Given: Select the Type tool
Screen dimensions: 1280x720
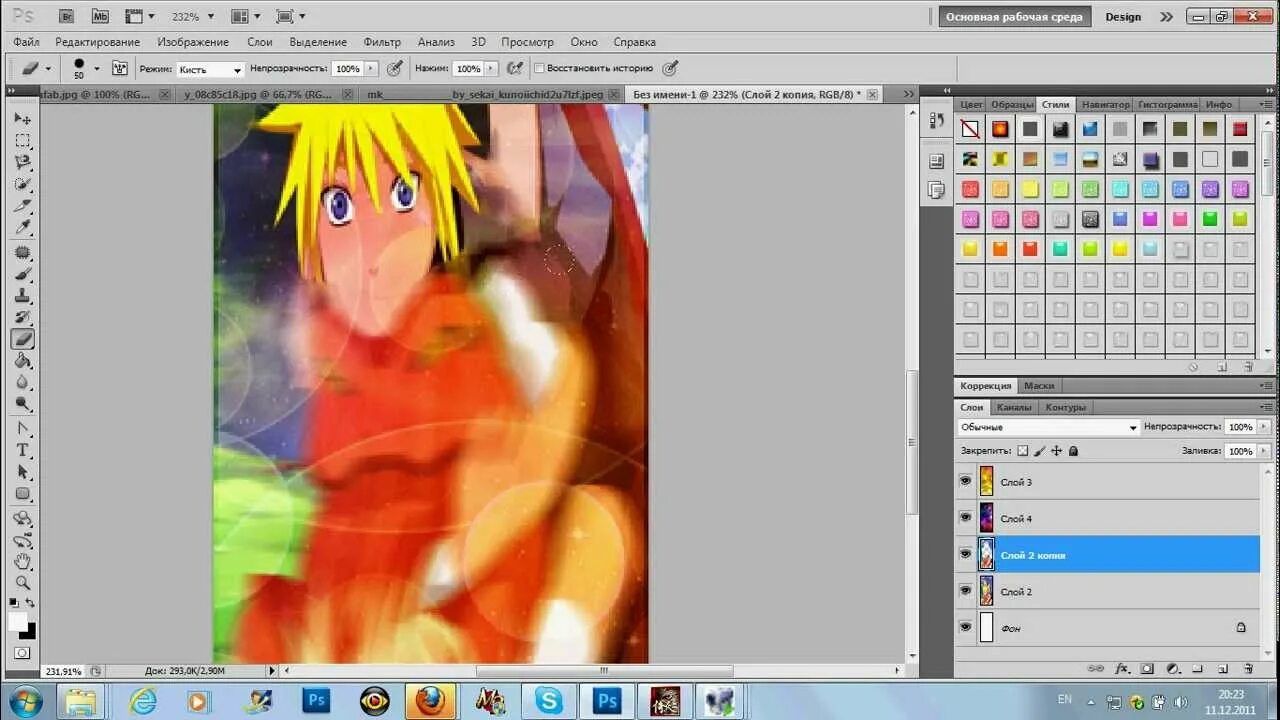Looking at the screenshot, I should pos(22,451).
